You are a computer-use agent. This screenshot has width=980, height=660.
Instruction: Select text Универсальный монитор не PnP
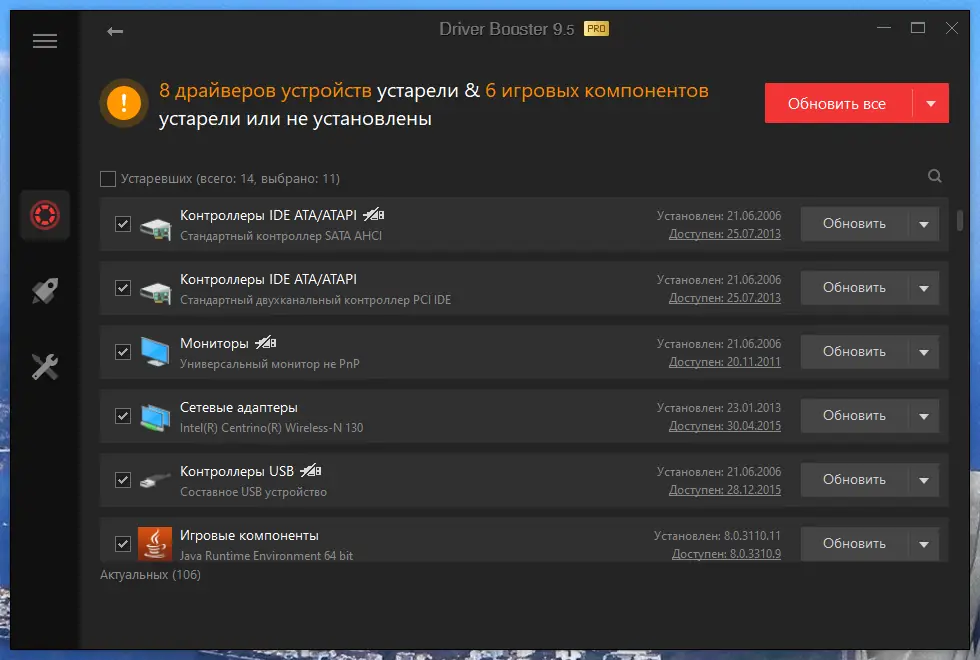pos(269,364)
